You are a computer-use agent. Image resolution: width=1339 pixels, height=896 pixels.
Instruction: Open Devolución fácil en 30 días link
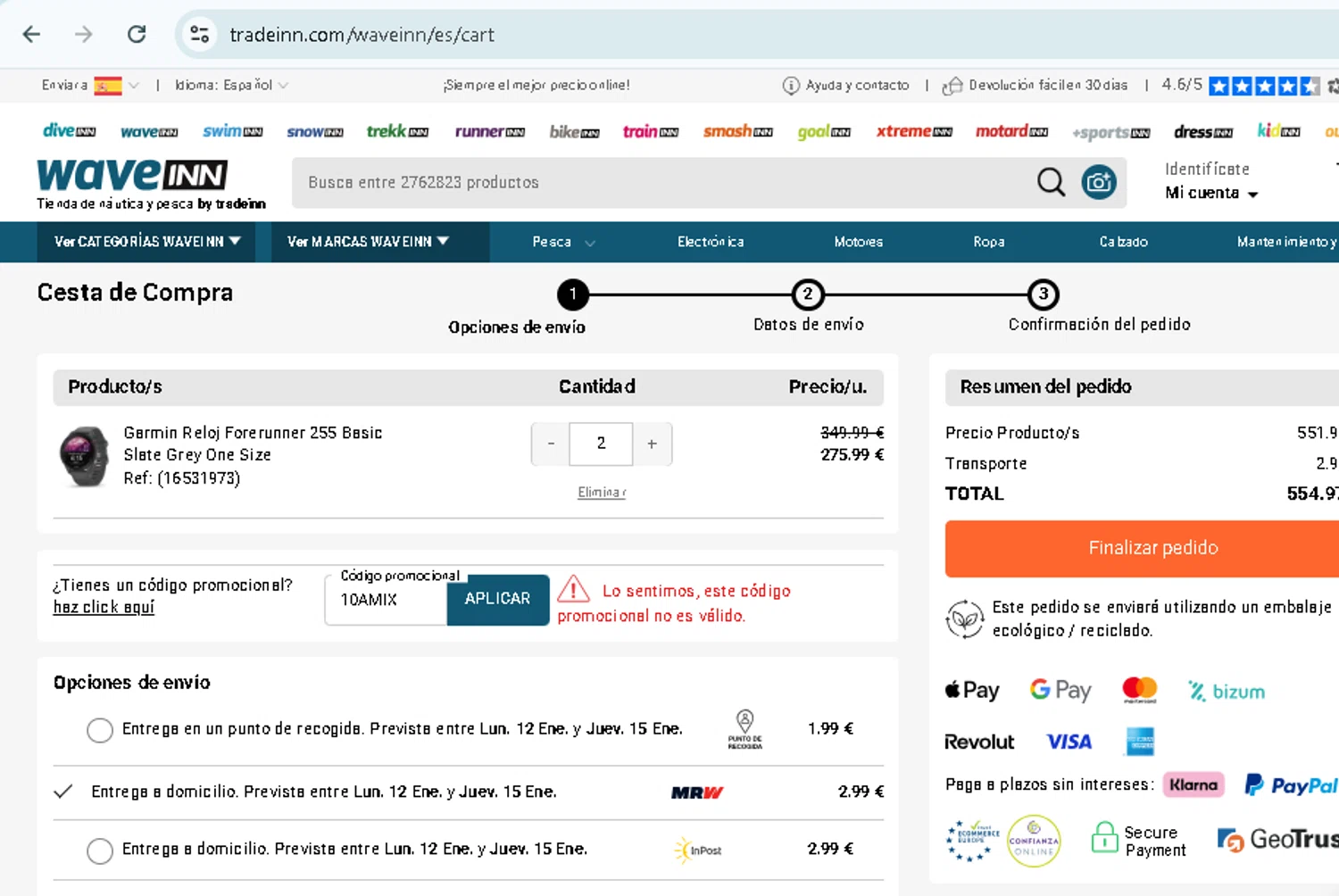(1035, 85)
